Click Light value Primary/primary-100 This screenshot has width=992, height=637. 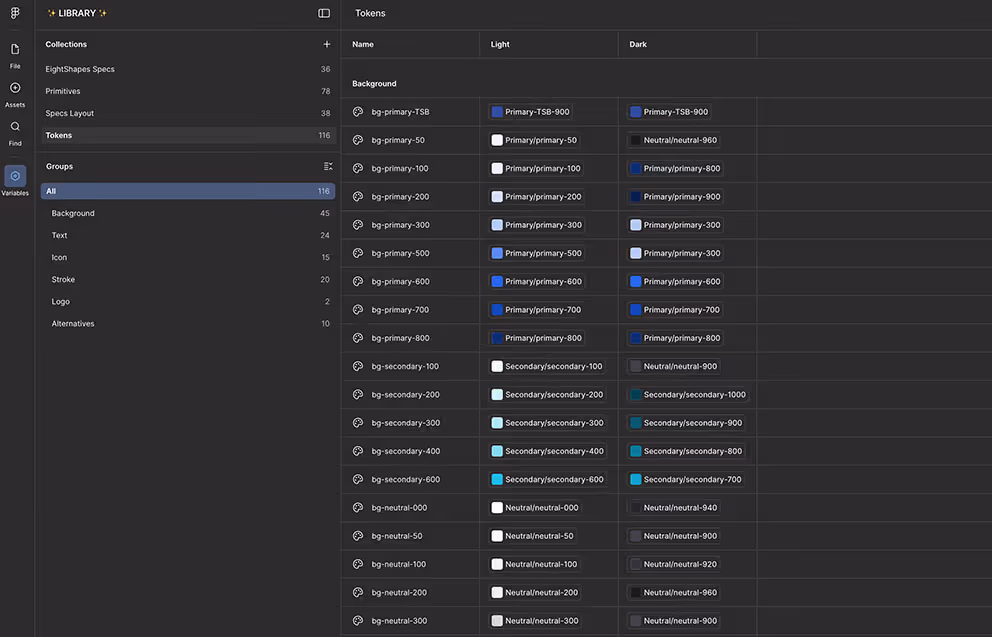click(x=536, y=168)
